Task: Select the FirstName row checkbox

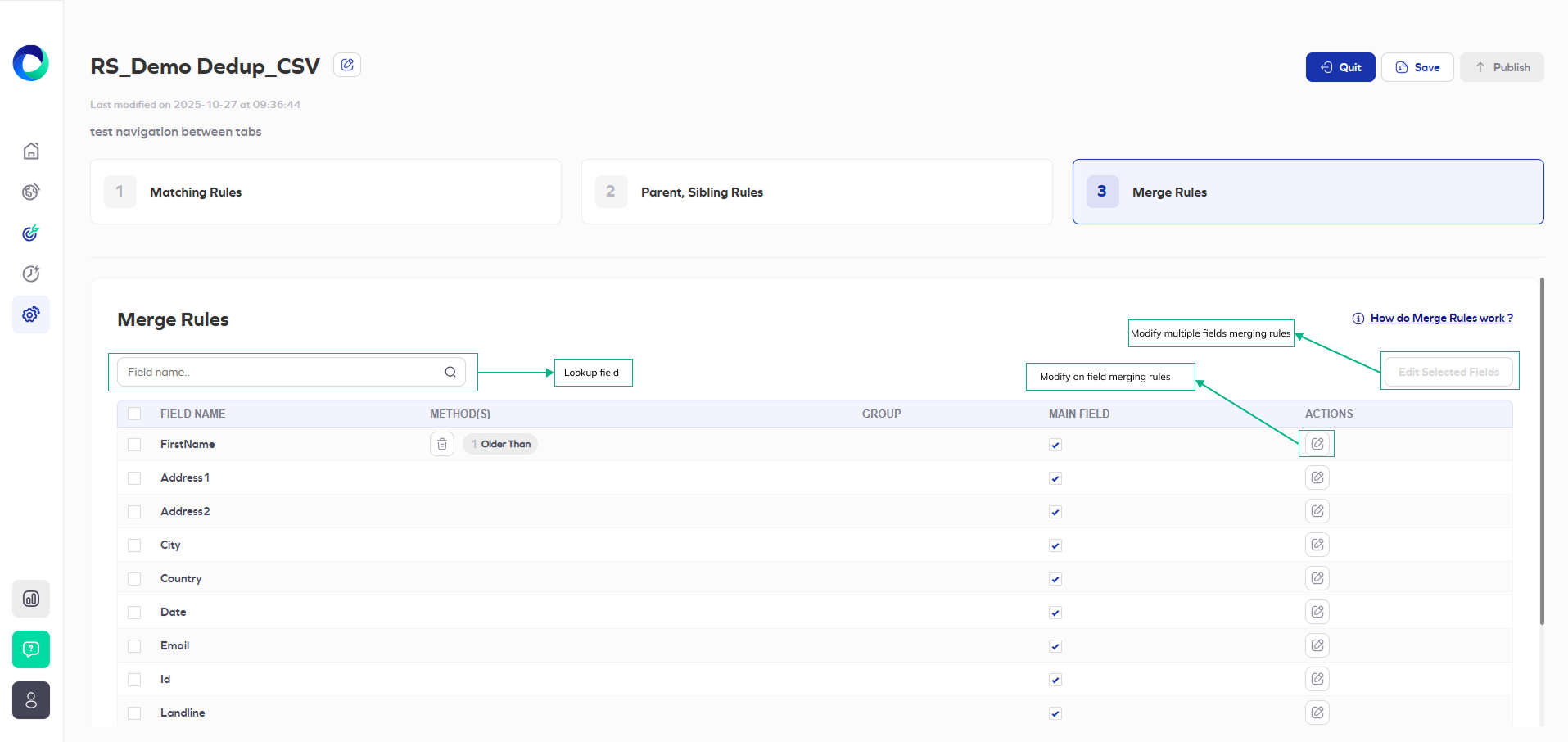Action: (x=134, y=445)
